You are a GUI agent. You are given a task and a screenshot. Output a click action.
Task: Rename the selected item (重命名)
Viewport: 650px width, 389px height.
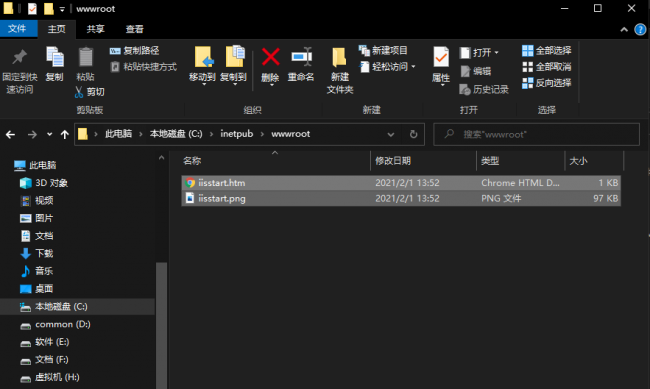(301, 64)
